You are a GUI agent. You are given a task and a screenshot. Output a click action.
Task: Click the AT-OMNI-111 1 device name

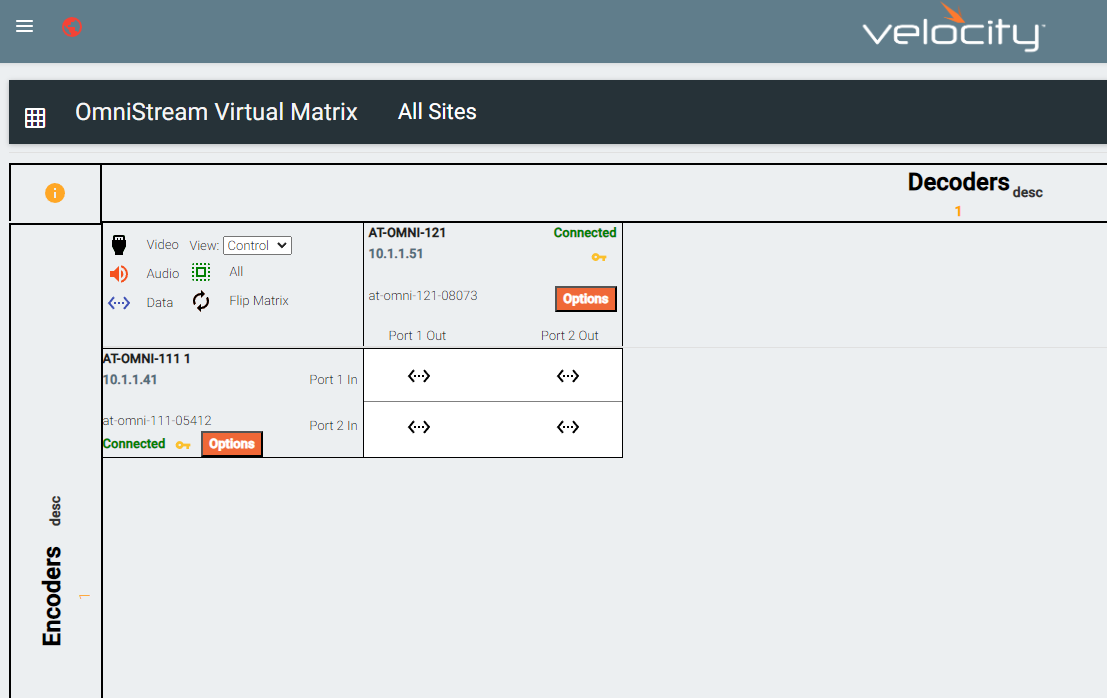(x=146, y=359)
